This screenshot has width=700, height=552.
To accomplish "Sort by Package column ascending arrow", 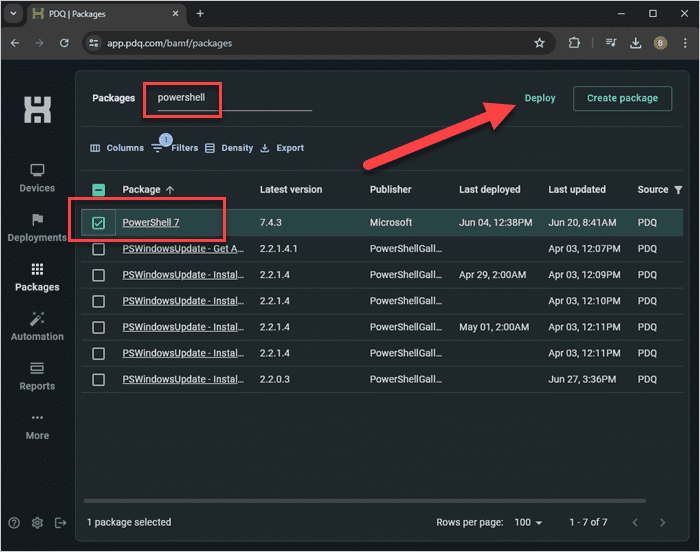I will click(x=170, y=190).
